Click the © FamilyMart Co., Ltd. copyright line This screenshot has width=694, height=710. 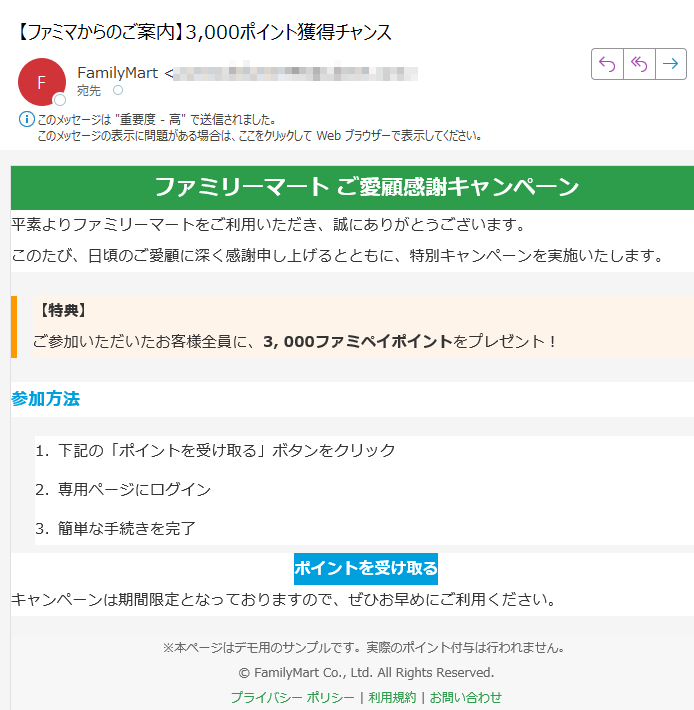point(366,673)
